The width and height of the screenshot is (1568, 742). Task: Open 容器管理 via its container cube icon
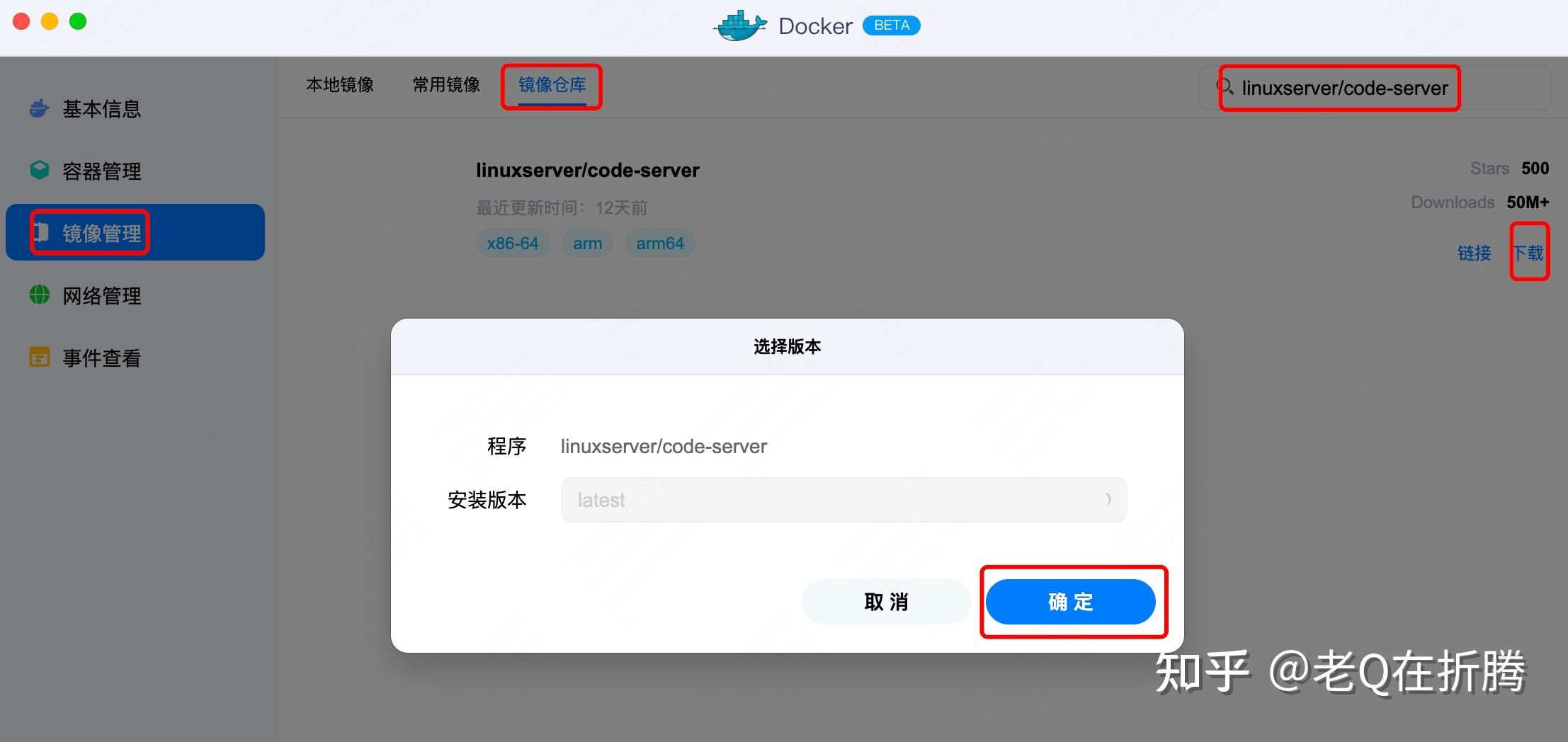pos(38,170)
